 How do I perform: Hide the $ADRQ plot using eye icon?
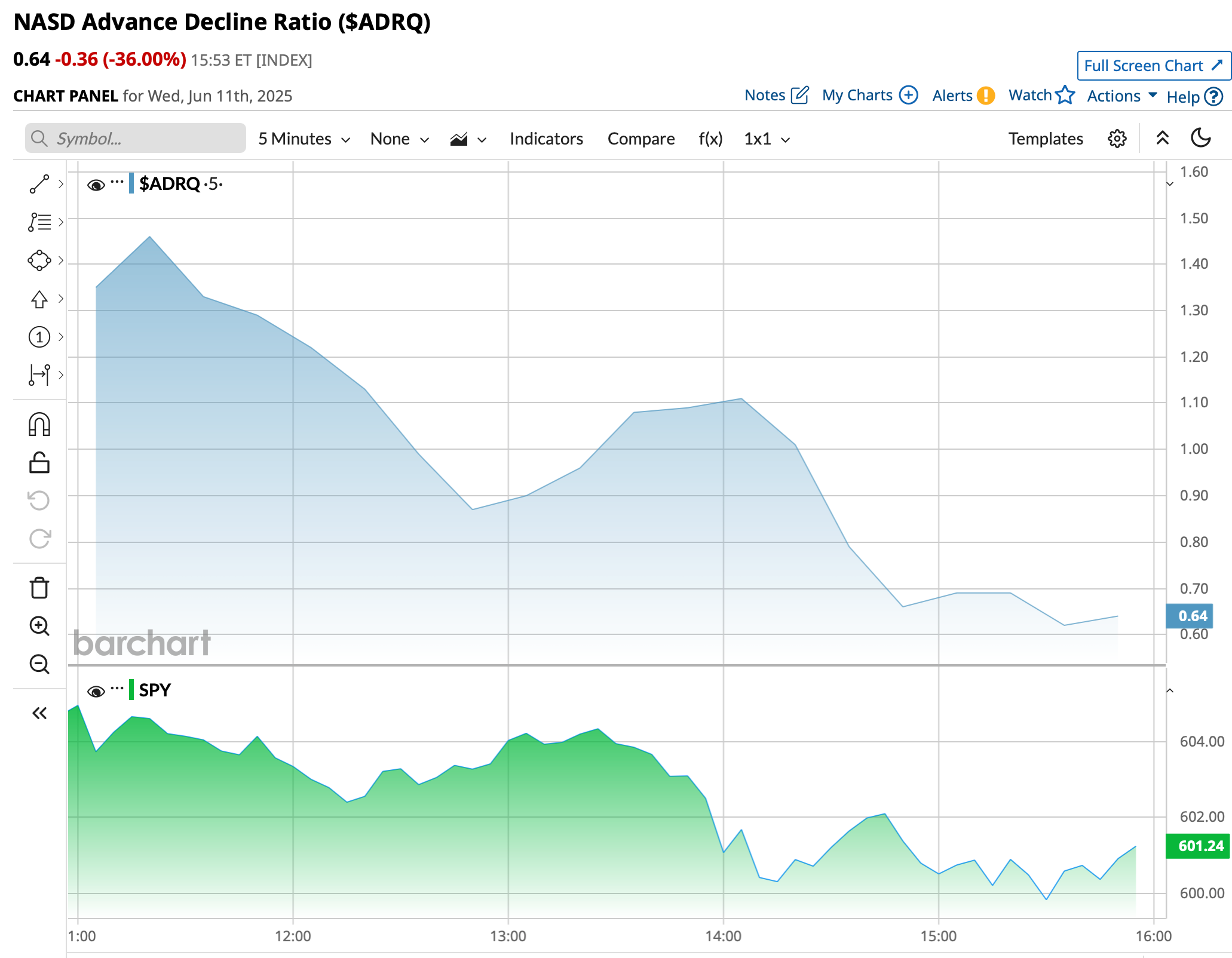point(96,185)
